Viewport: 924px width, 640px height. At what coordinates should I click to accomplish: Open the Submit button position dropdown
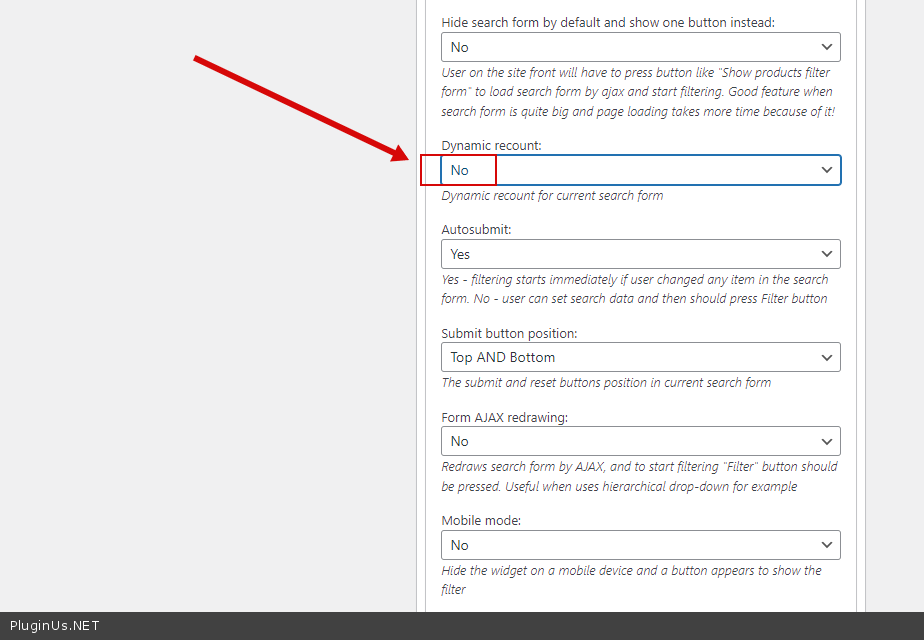[640, 357]
